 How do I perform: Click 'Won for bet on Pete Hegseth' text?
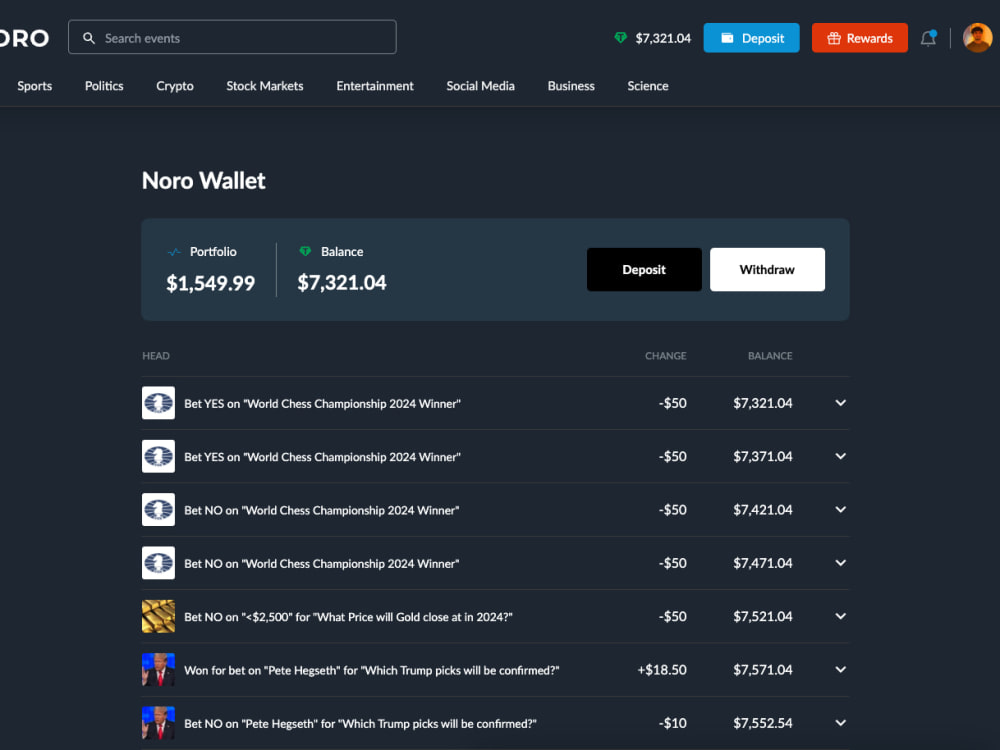click(x=372, y=670)
